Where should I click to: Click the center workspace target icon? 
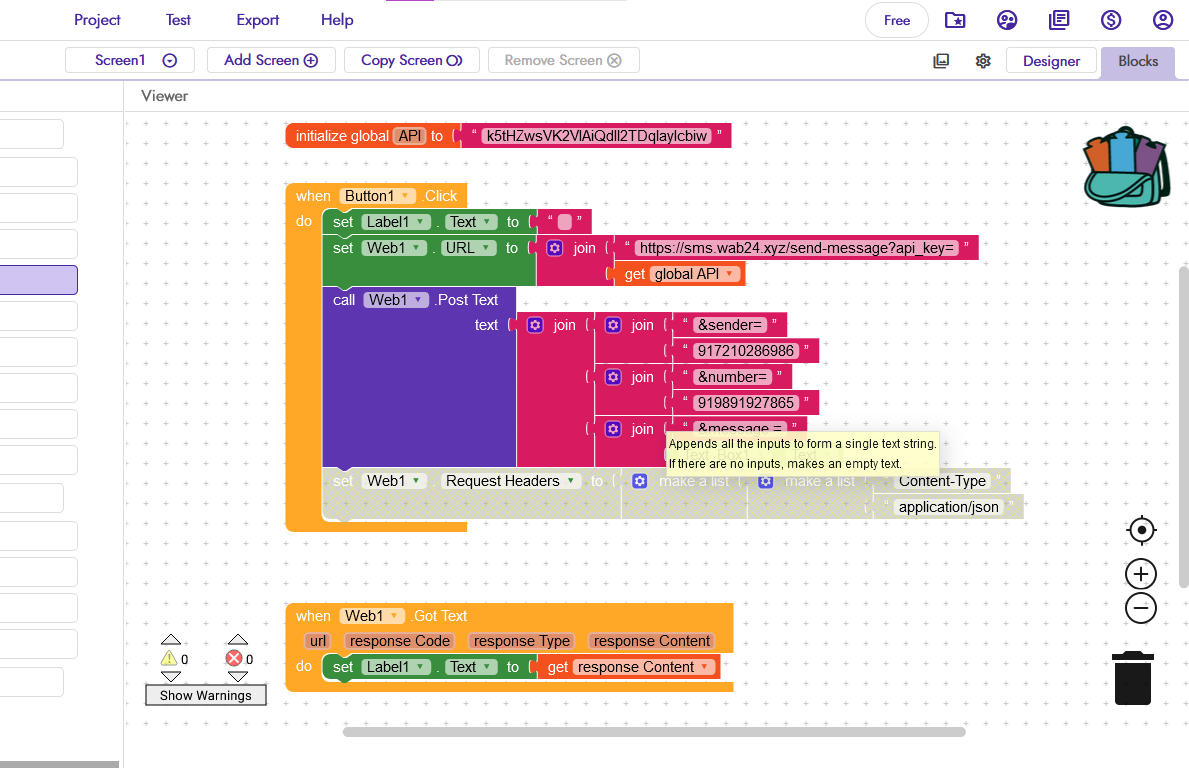(1141, 530)
